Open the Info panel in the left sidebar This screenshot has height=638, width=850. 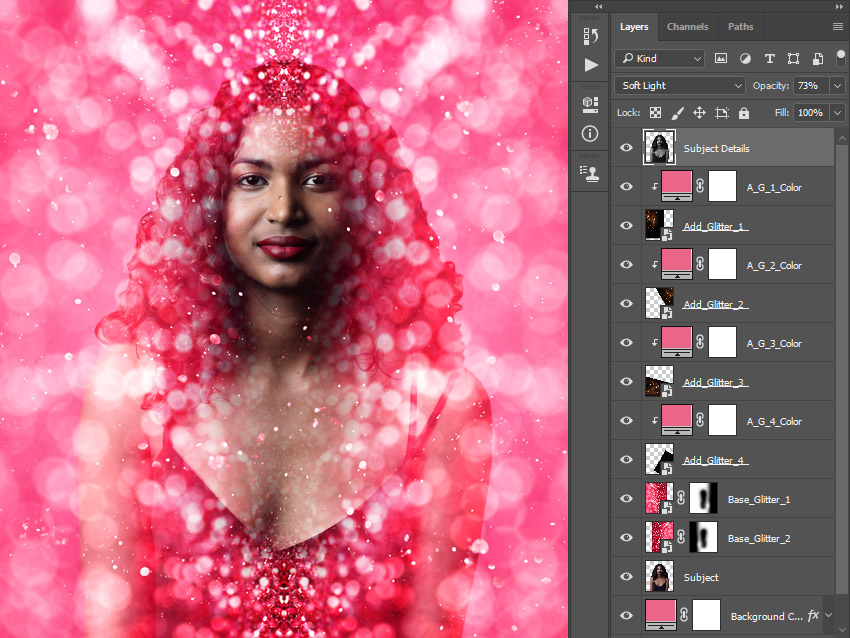point(589,133)
